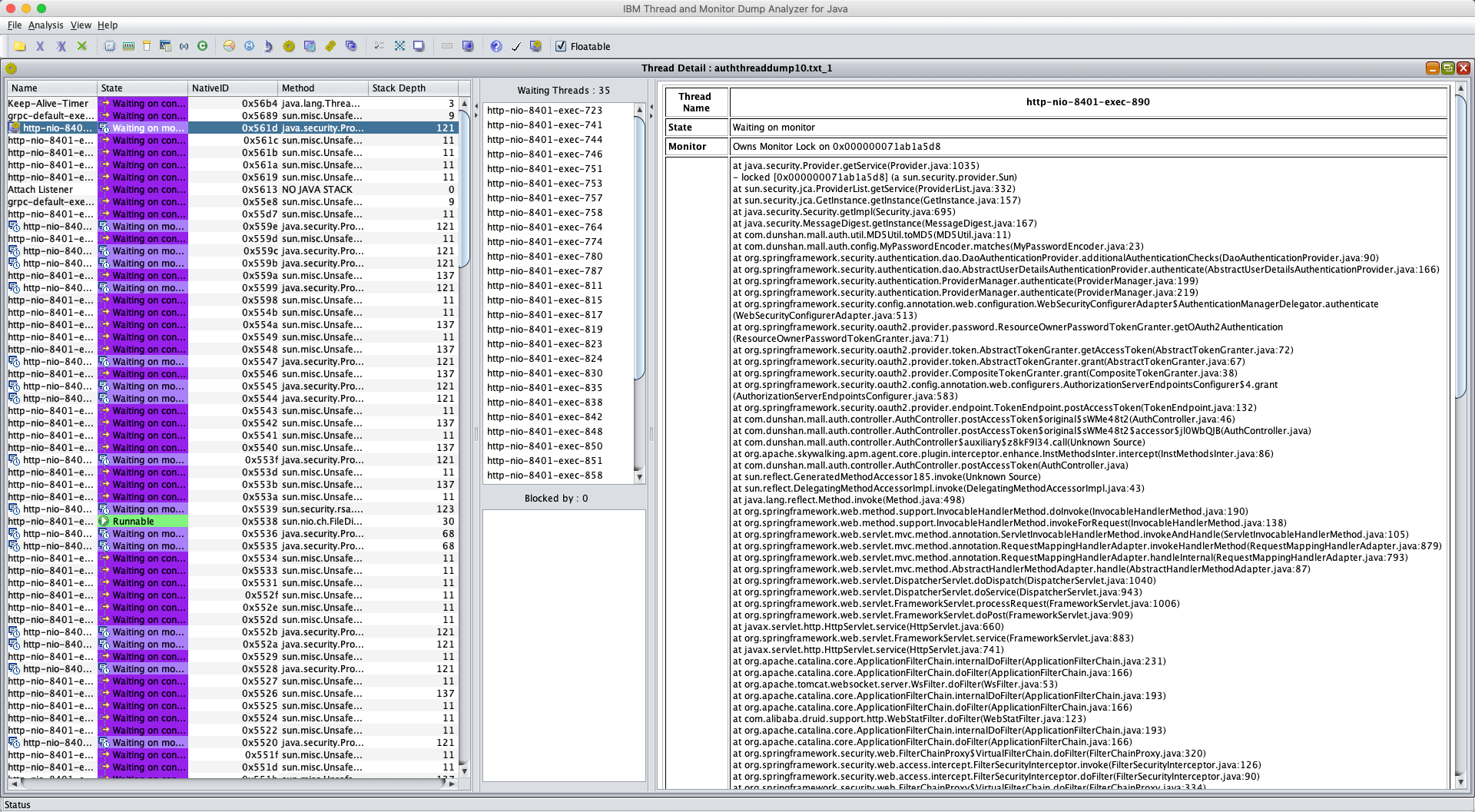The height and width of the screenshot is (812, 1475).
Task: Click the green circular C toolbar icon
Action: pos(203,46)
